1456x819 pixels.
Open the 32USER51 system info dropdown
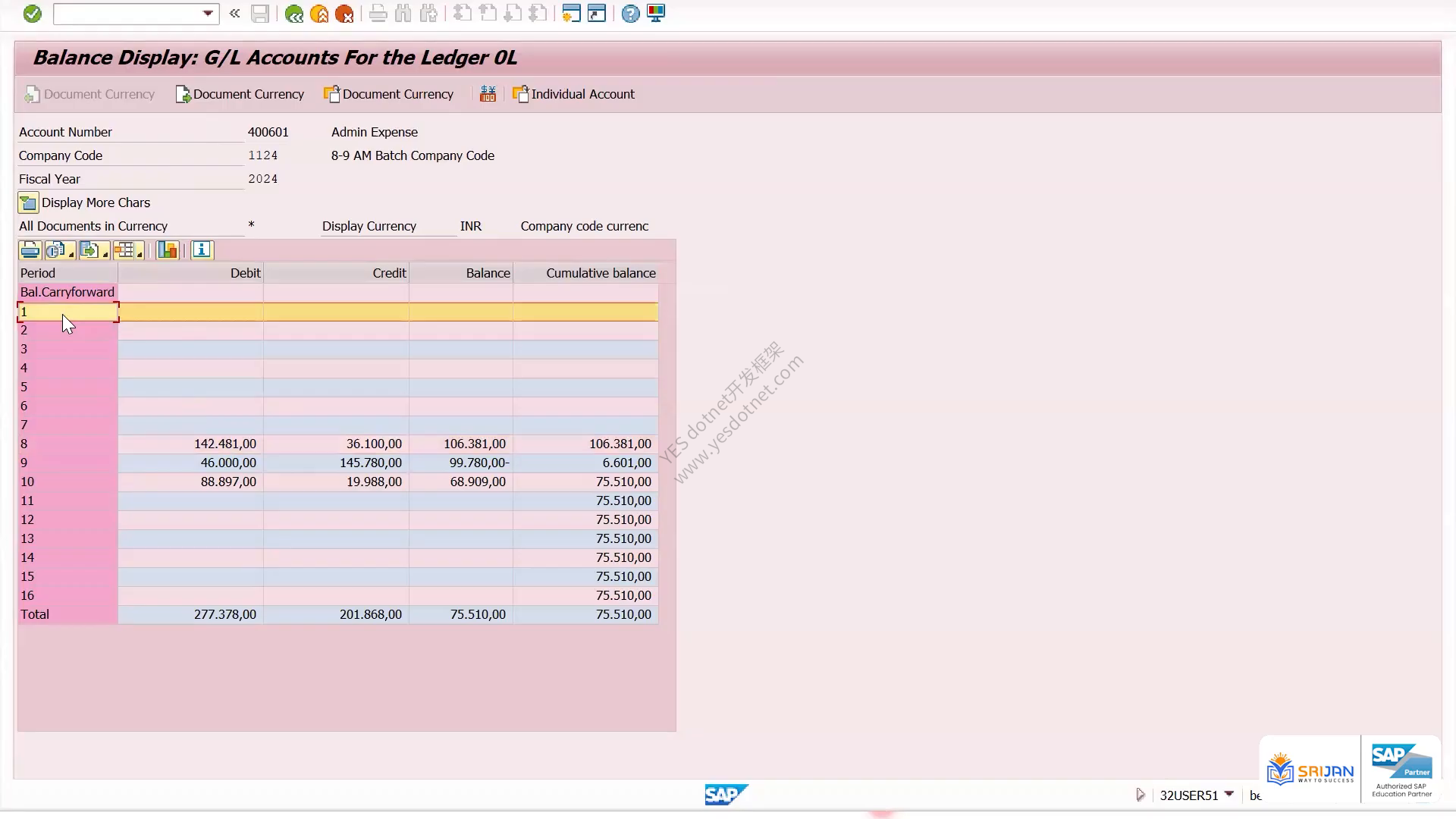pyautogui.click(x=1229, y=795)
